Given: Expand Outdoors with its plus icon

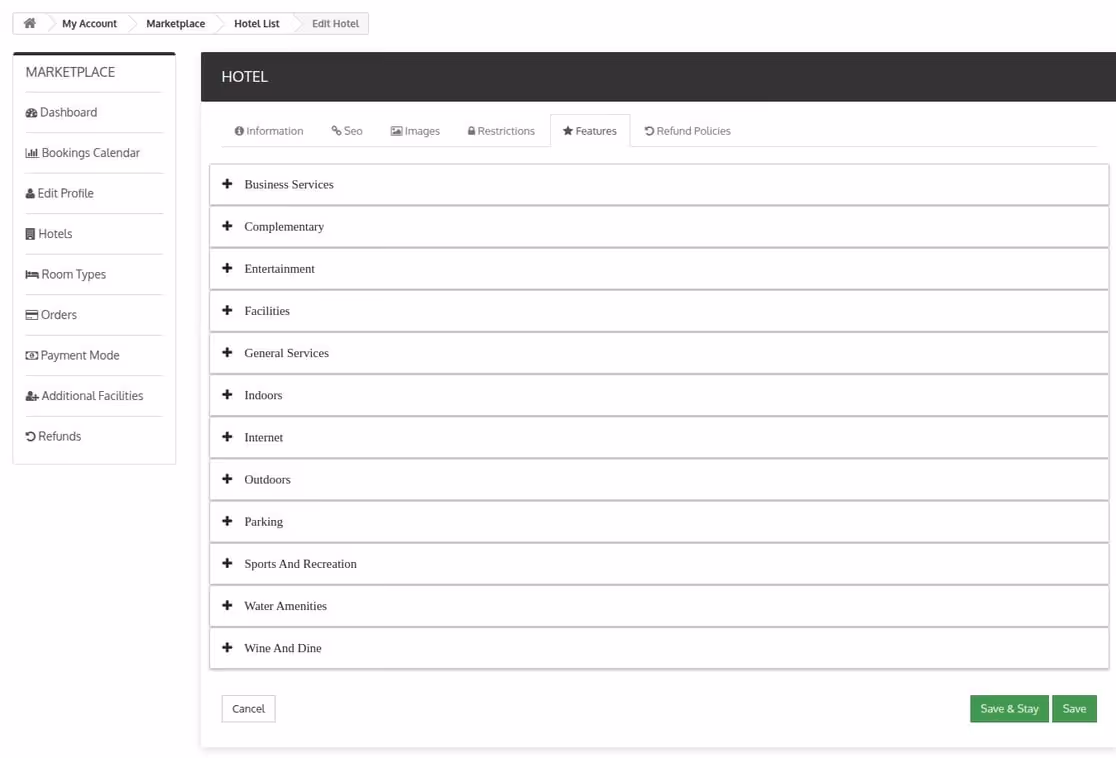Looking at the screenshot, I should 227,478.
